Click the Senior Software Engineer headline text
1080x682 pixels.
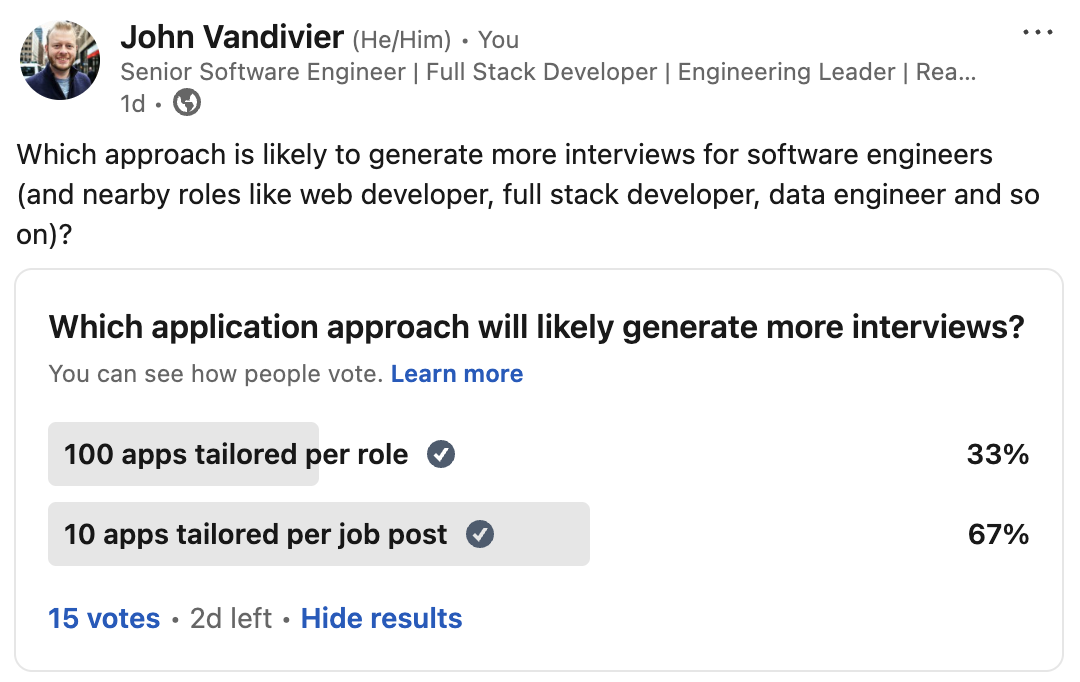point(547,72)
